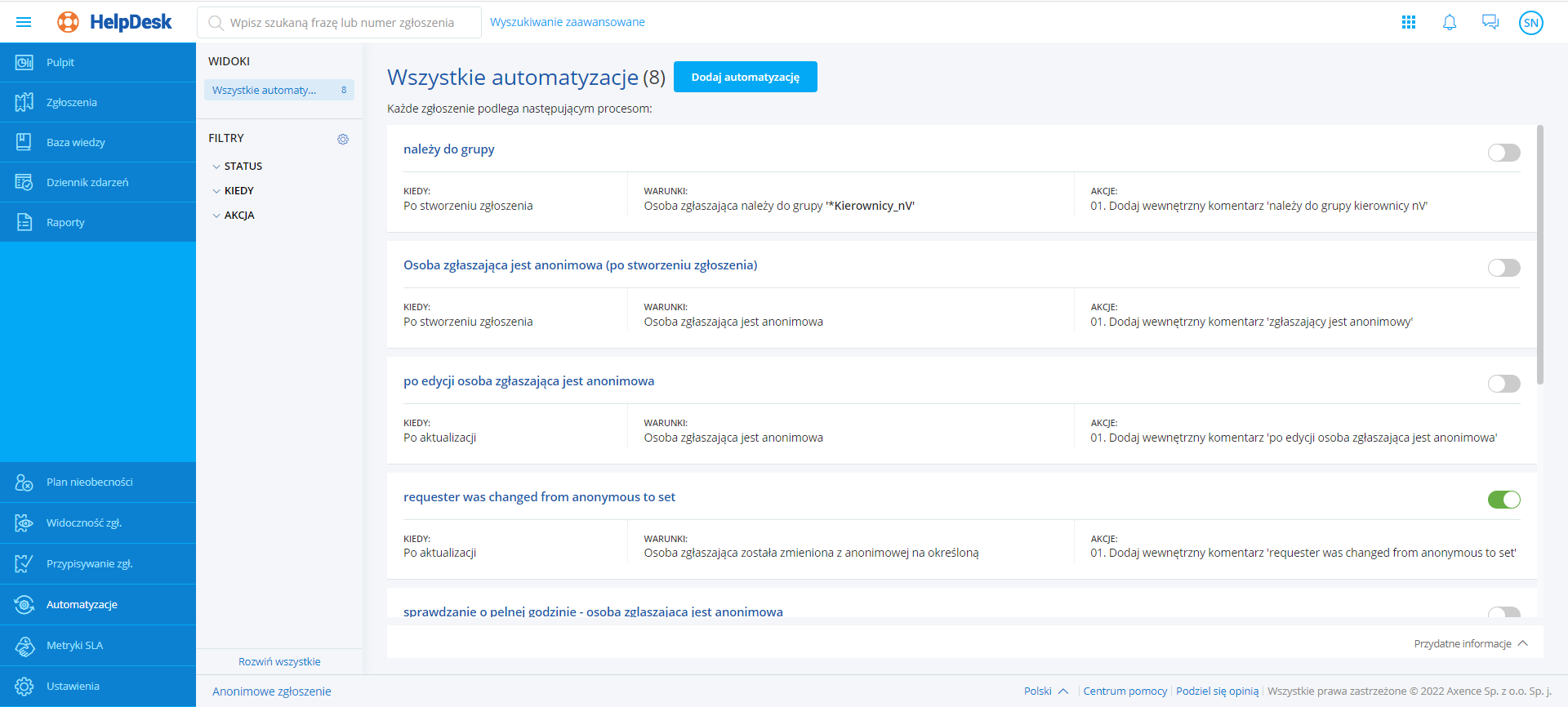
Task: Enable the 'należy do grupy' automation
Action: pos(1503,153)
